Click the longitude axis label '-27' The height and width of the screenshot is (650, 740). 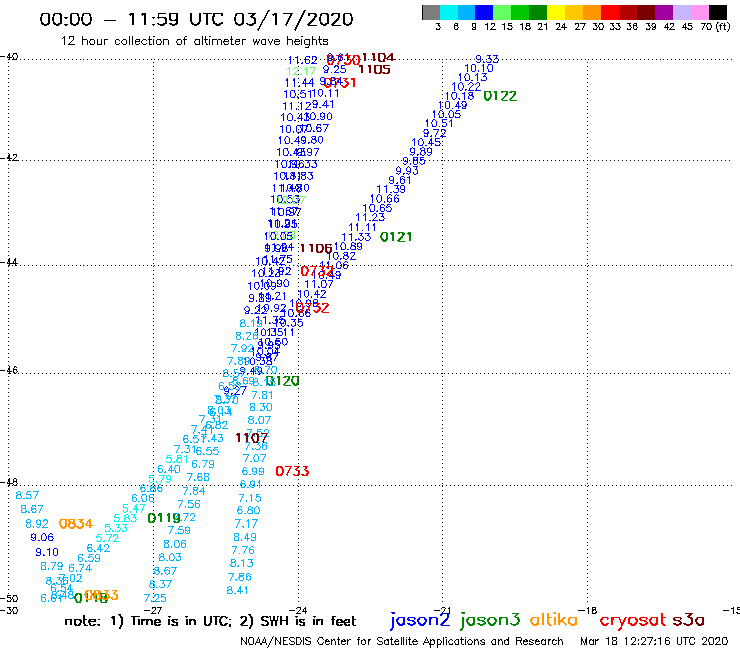pos(154,610)
